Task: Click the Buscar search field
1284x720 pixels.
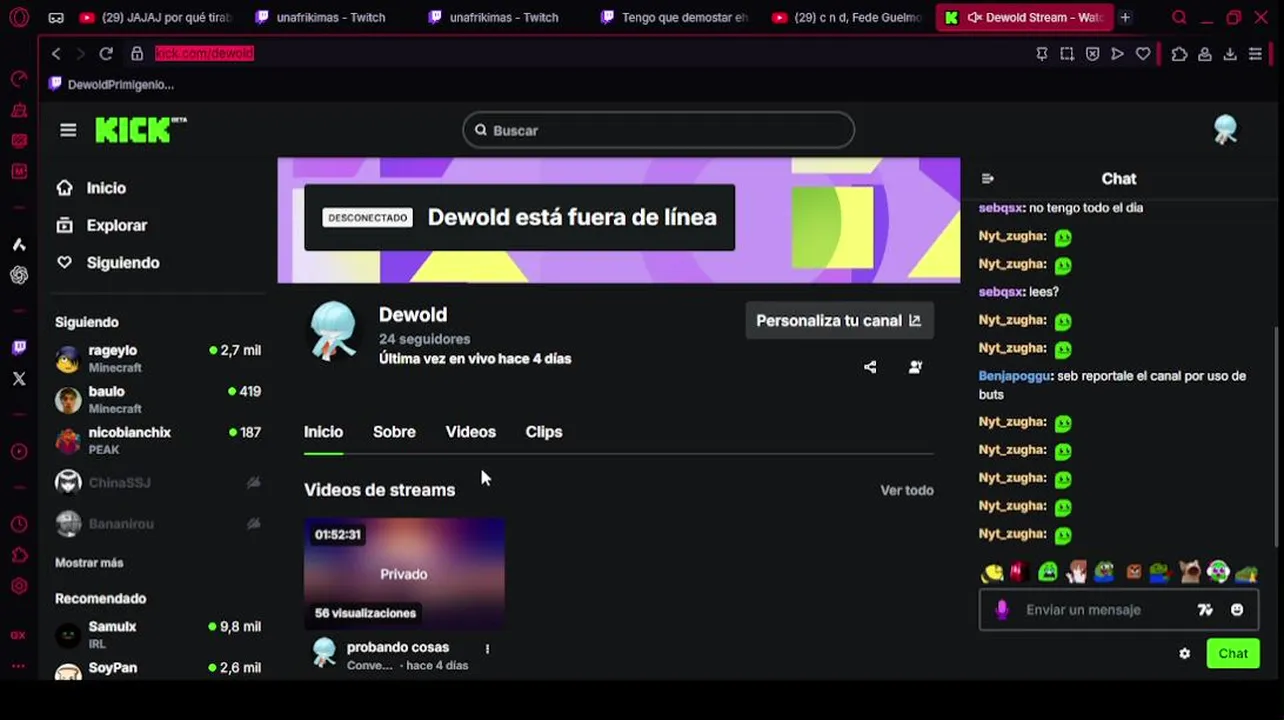Action: (x=658, y=130)
